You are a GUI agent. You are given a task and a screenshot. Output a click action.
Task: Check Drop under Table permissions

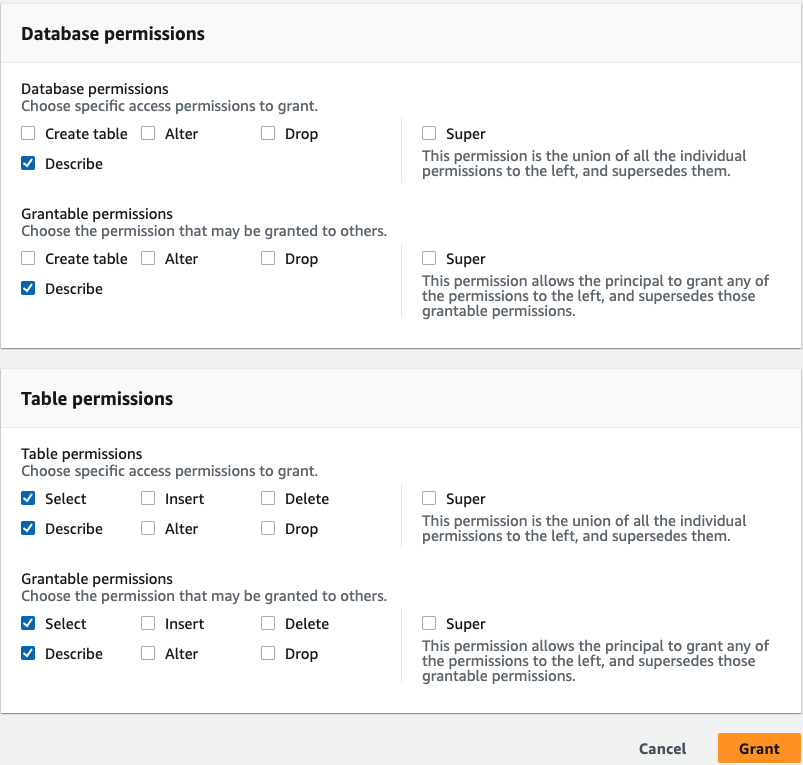click(x=268, y=529)
